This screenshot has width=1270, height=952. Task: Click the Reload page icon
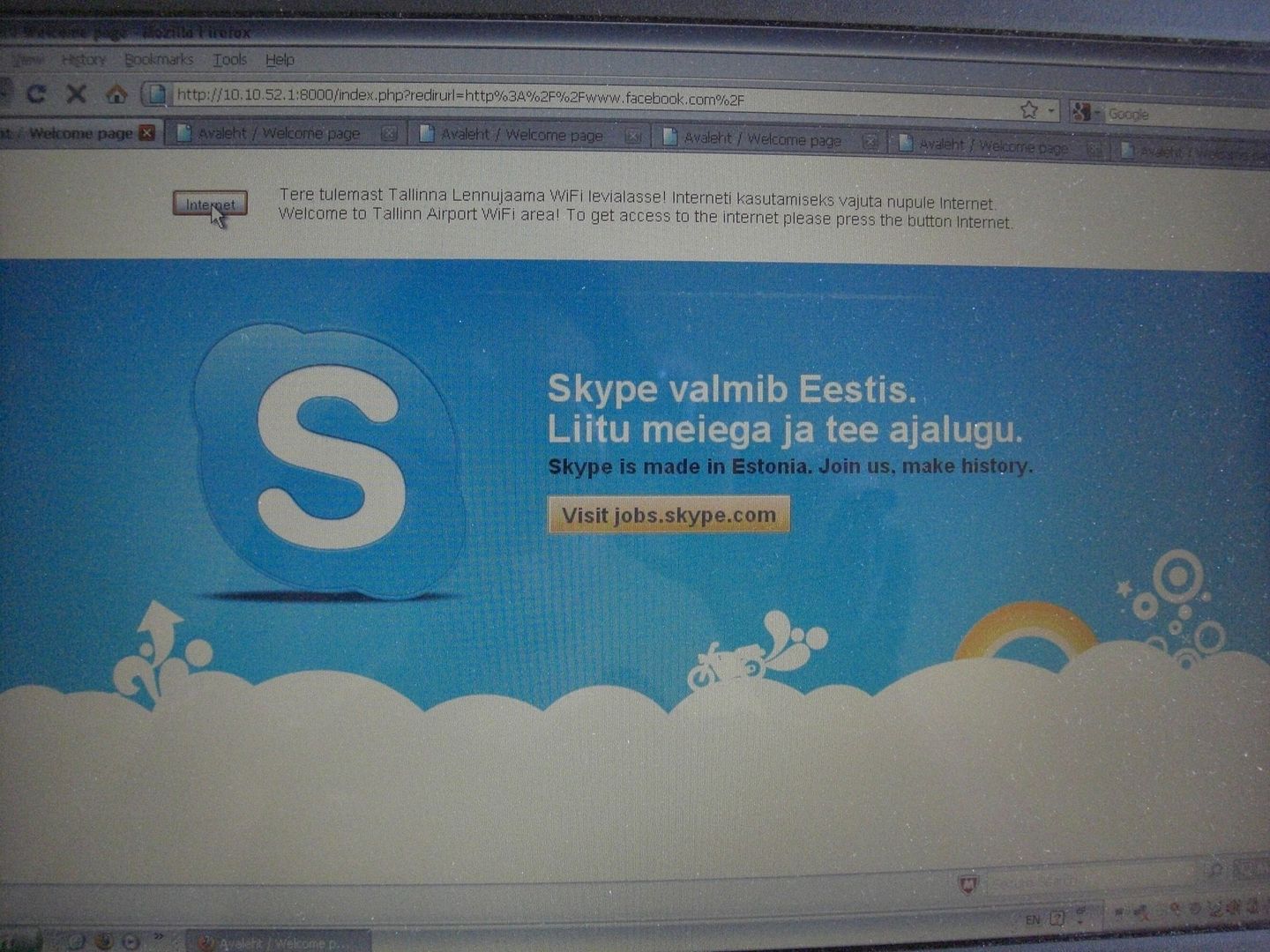(36, 93)
